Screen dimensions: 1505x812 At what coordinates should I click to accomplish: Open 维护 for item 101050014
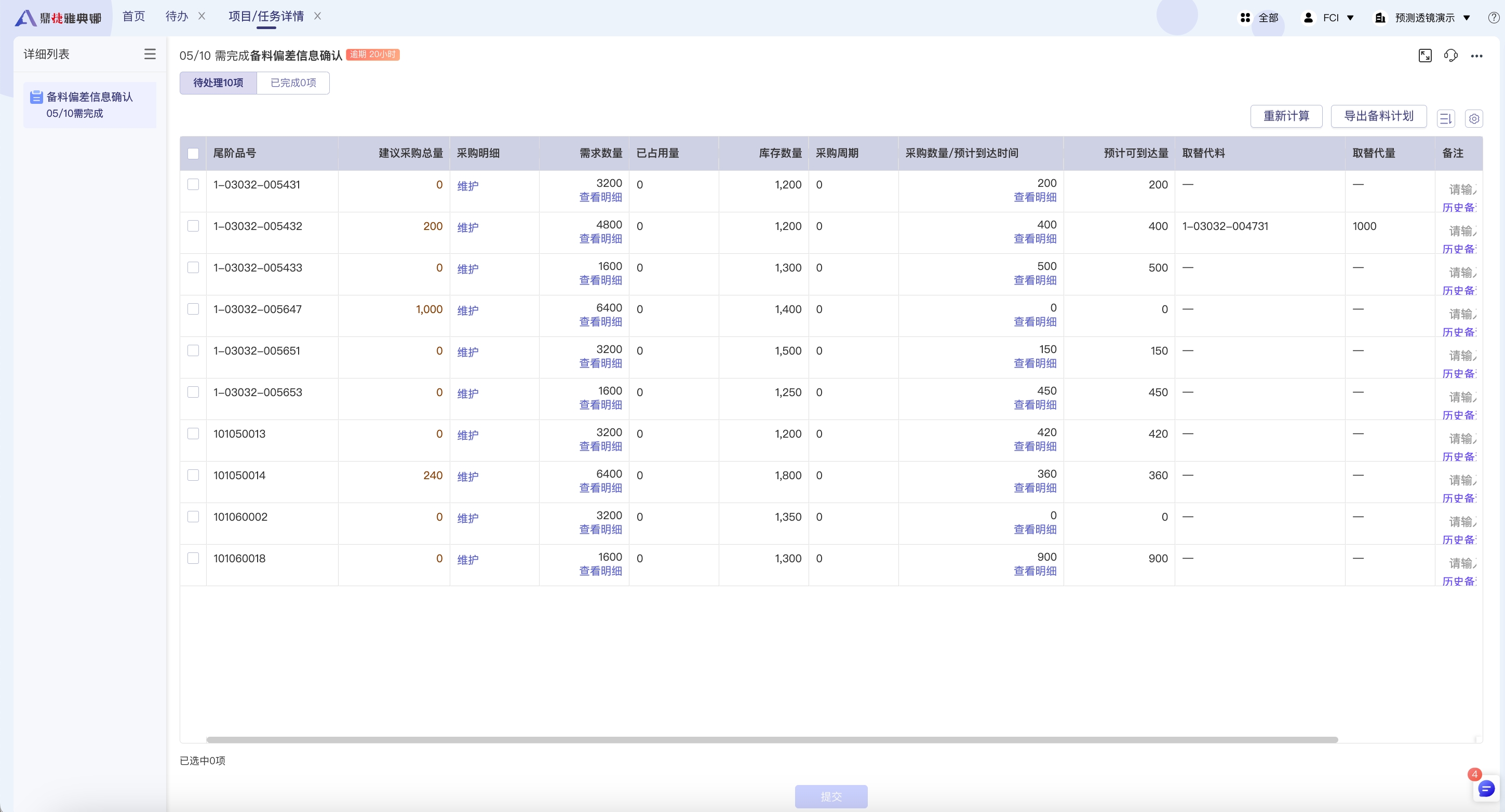[467, 477]
